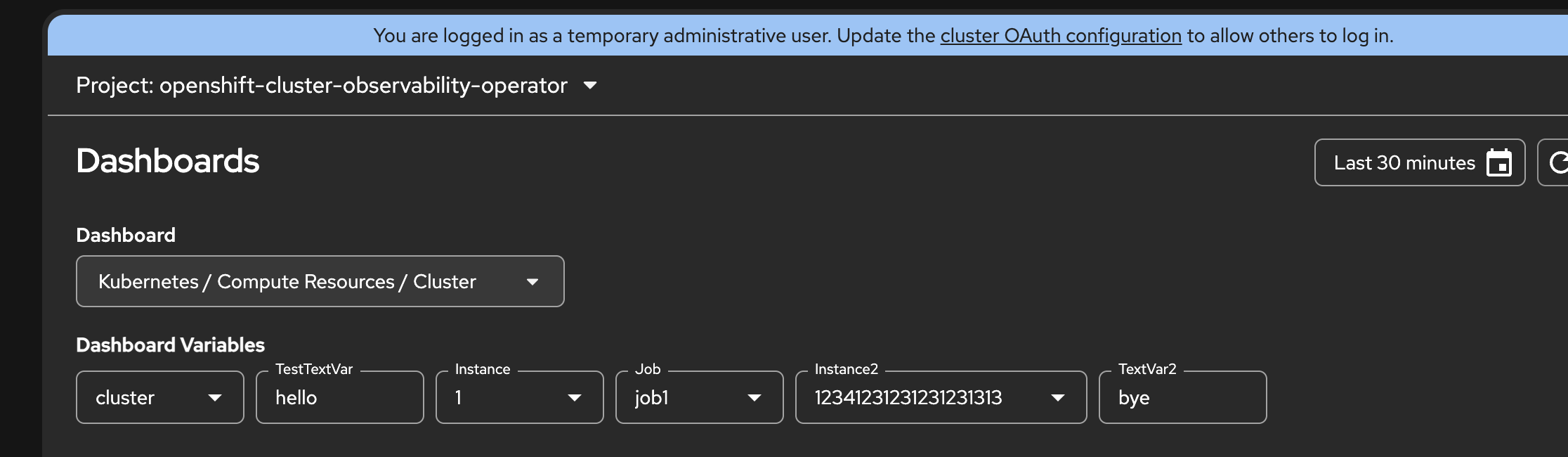Click the arrow icon on the Instance dropdown
This screenshot has width=1568, height=457.
[x=575, y=398]
